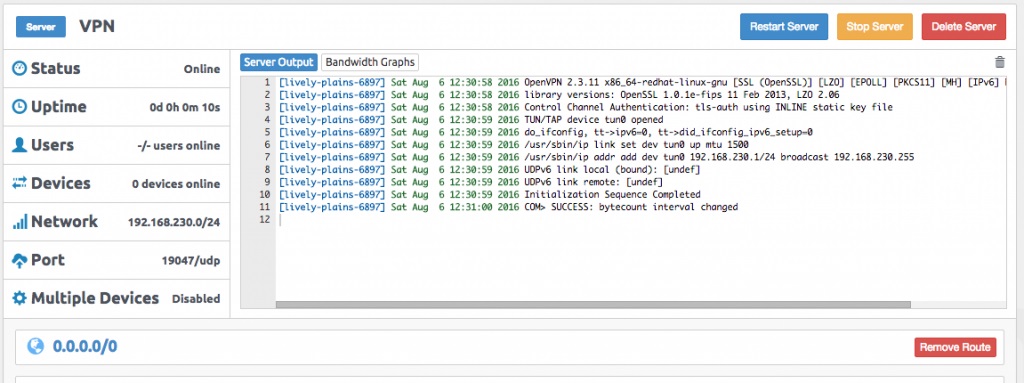Click the -/- users online value
Screen dimensions: 1024x383
(179, 146)
